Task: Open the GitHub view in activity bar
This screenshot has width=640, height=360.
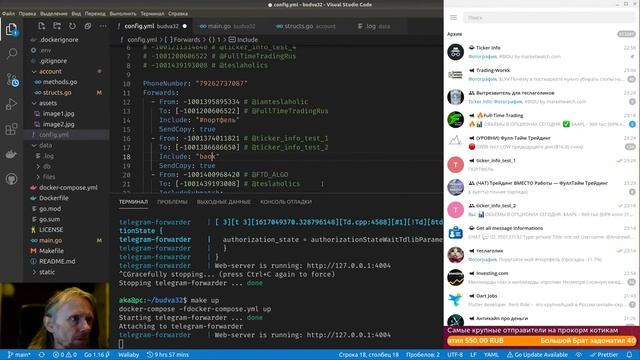Action: 11,179
